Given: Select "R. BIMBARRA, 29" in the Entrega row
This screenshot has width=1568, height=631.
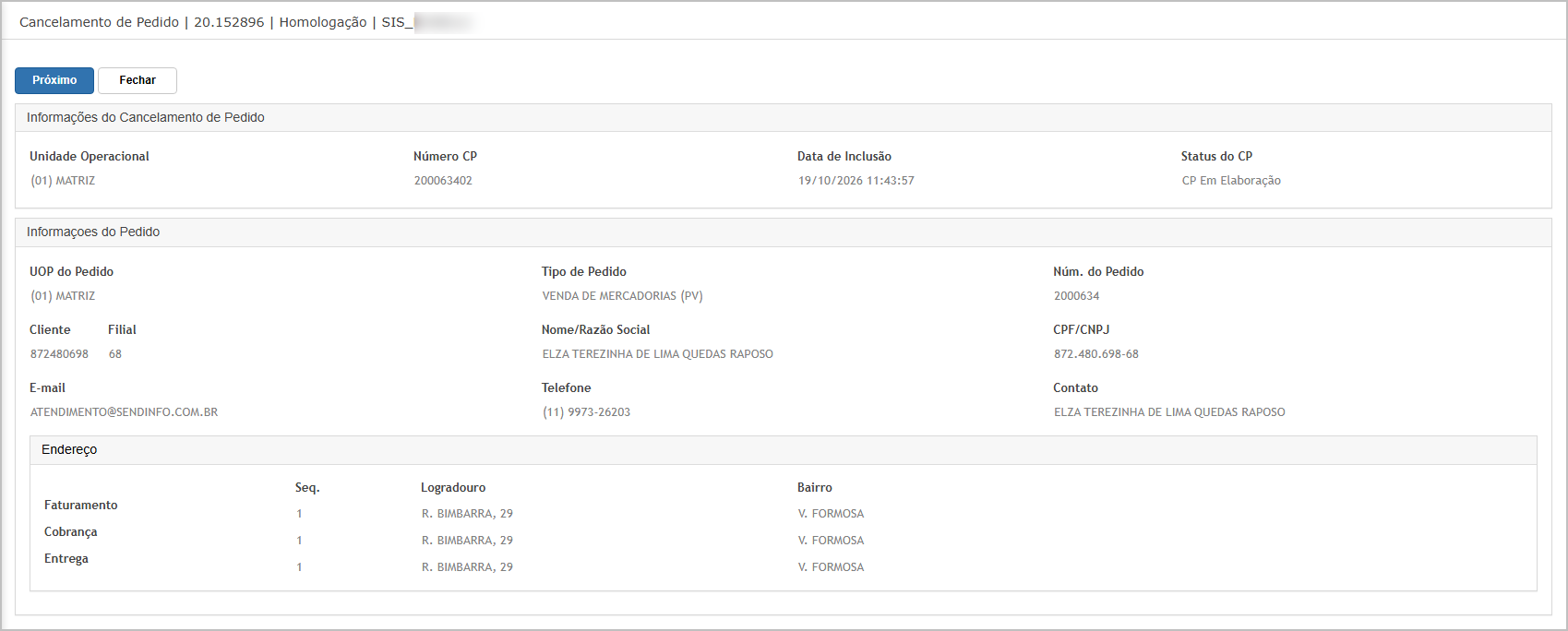Looking at the screenshot, I should (x=468, y=567).
